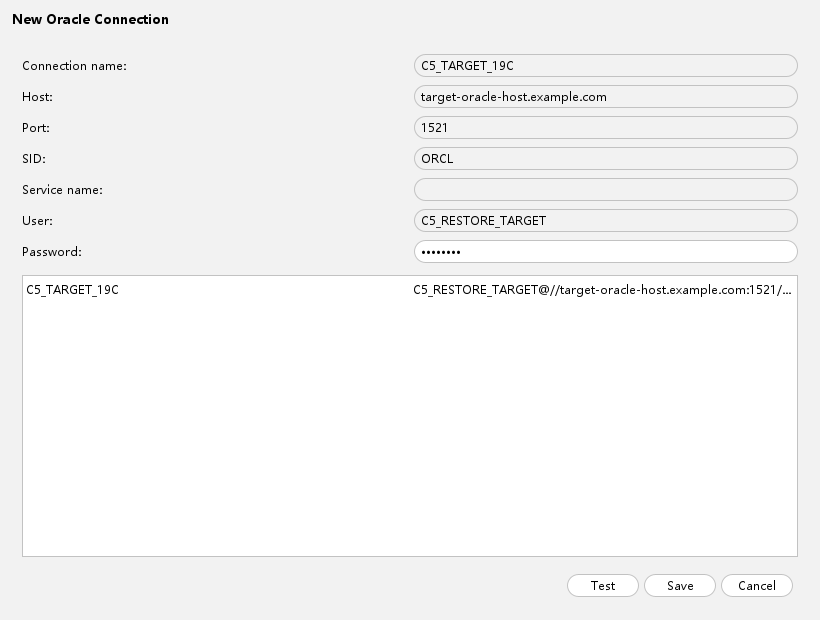The image size is (820, 620).
Task: Click the 'Password:' label
Action: 52,252
